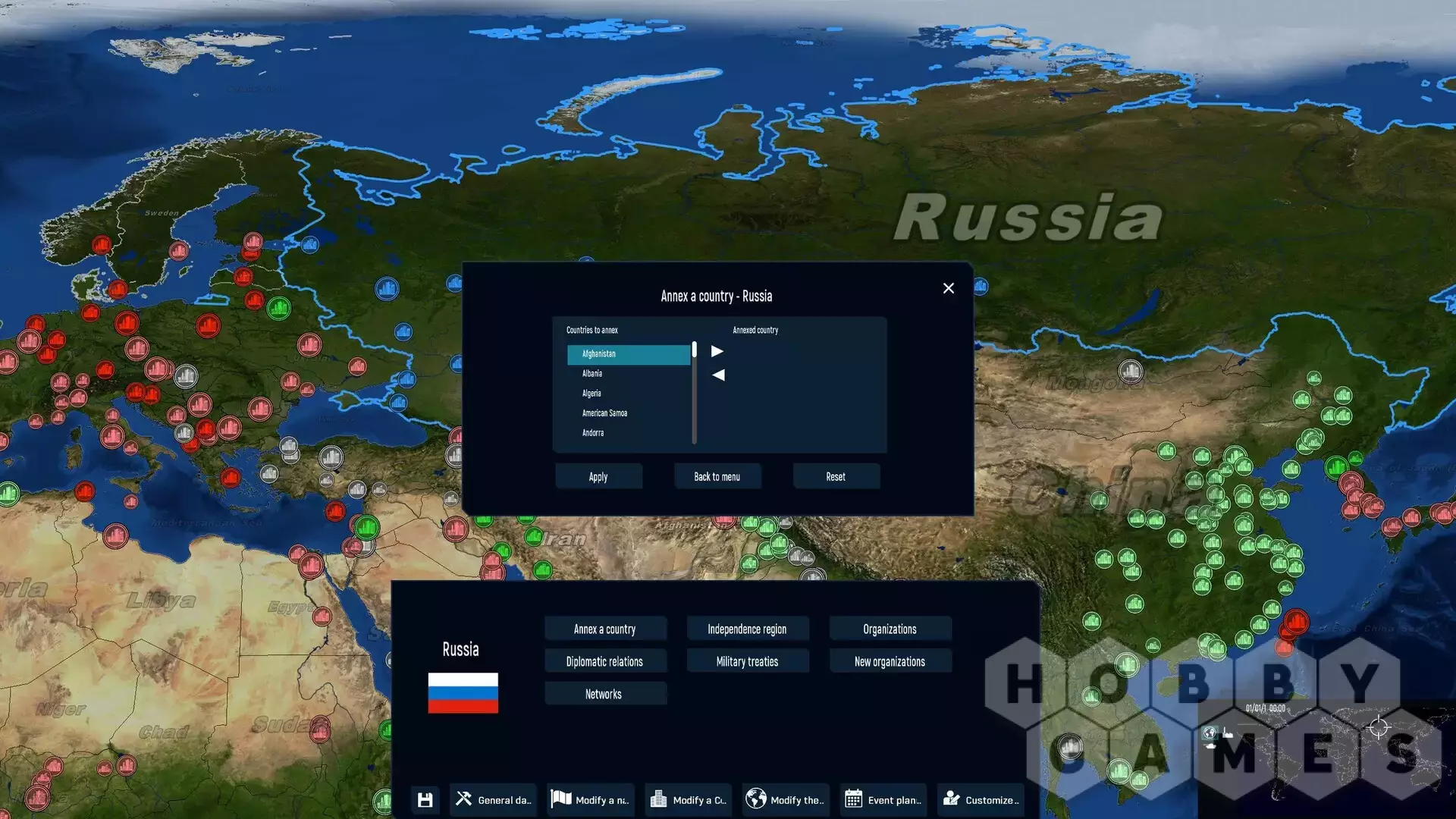The height and width of the screenshot is (819, 1456).
Task: Click the 01/01/1 00:00 date display
Action: point(1266,708)
